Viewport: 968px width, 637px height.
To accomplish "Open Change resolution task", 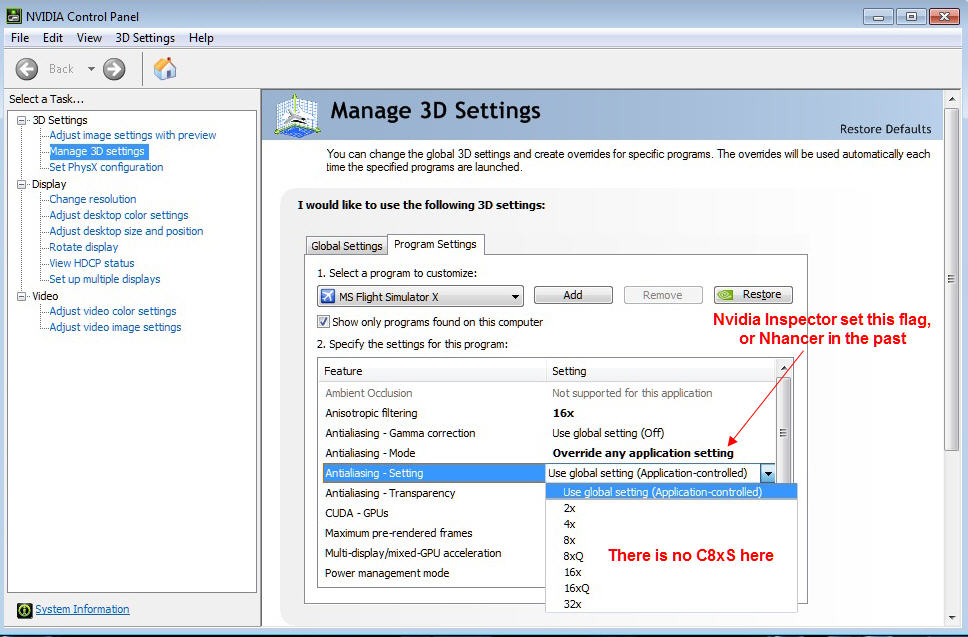I will tap(93, 199).
